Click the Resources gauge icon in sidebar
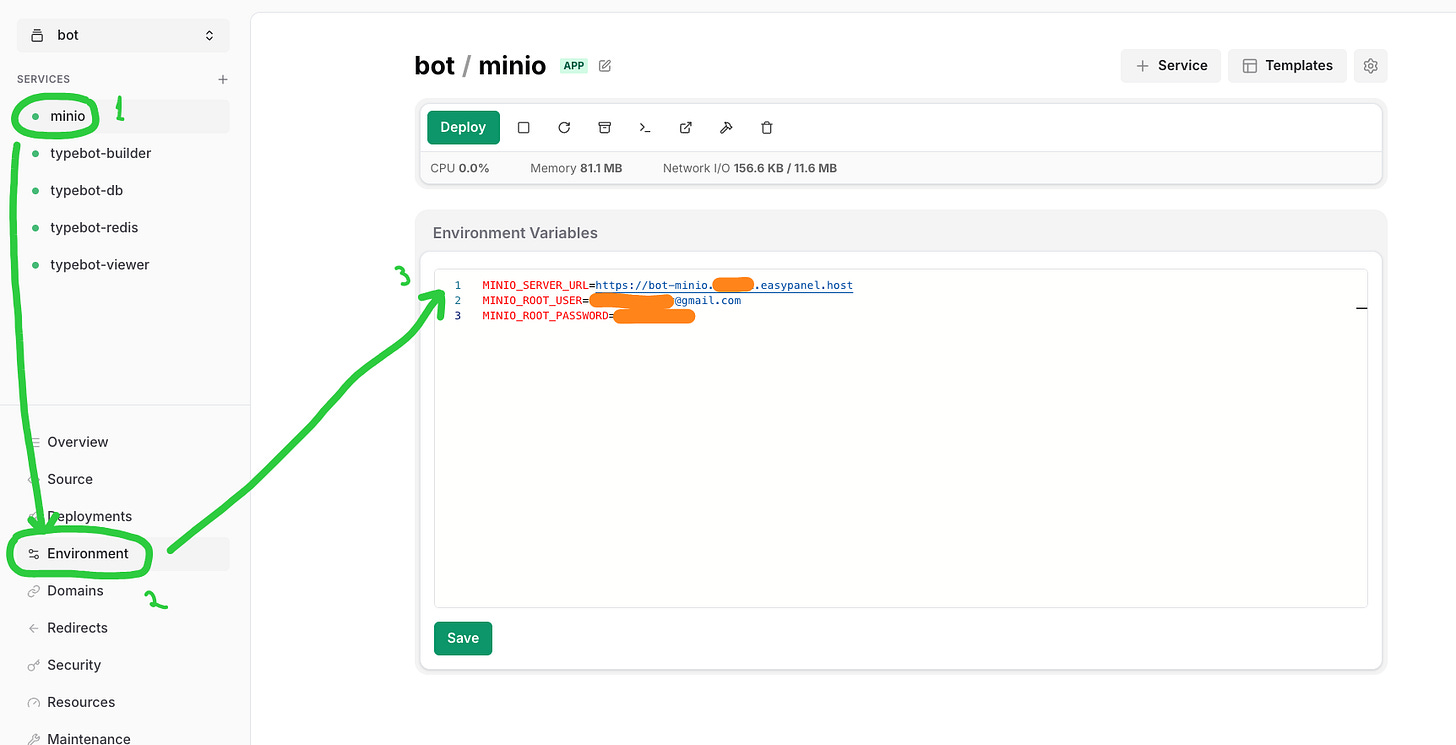 coord(34,702)
